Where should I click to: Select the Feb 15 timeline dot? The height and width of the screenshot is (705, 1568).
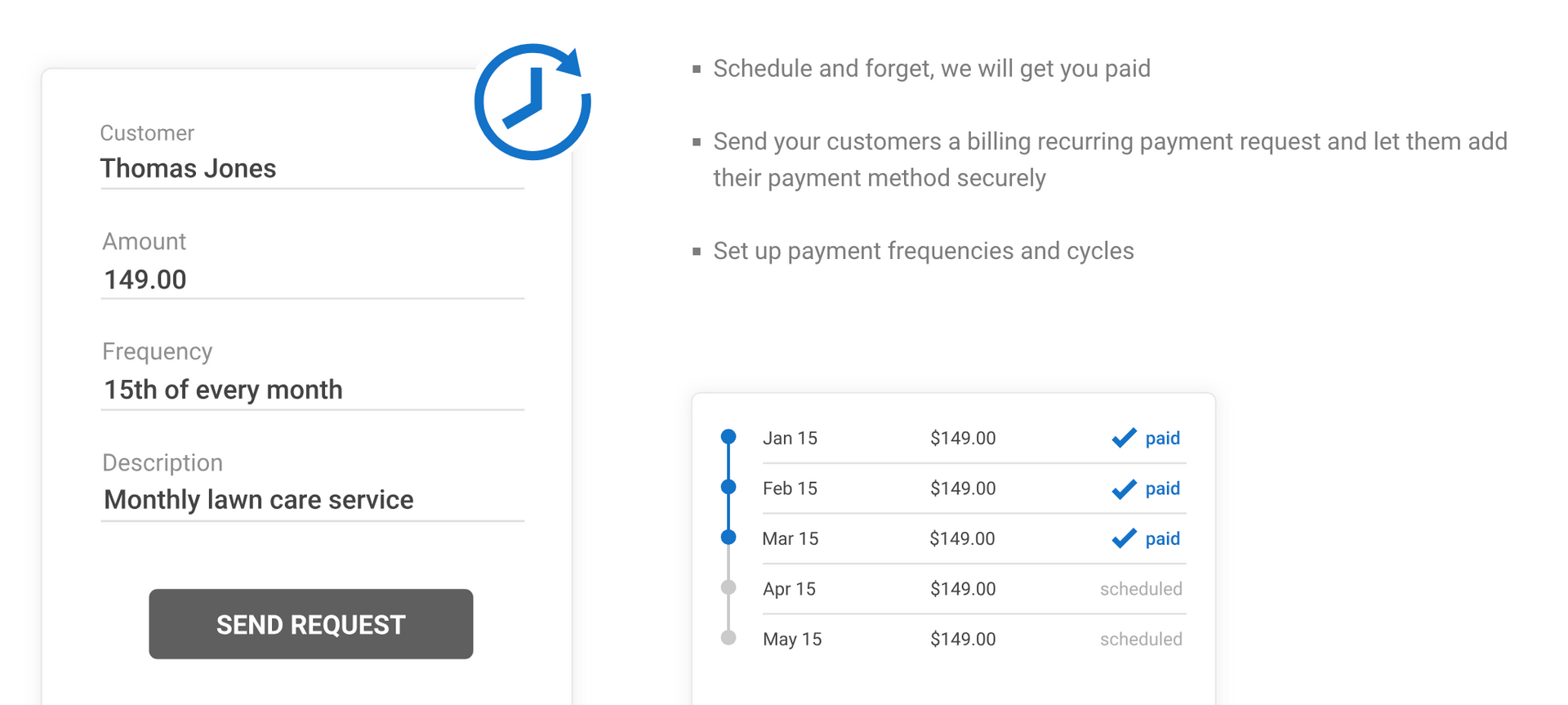[x=728, y=487]
